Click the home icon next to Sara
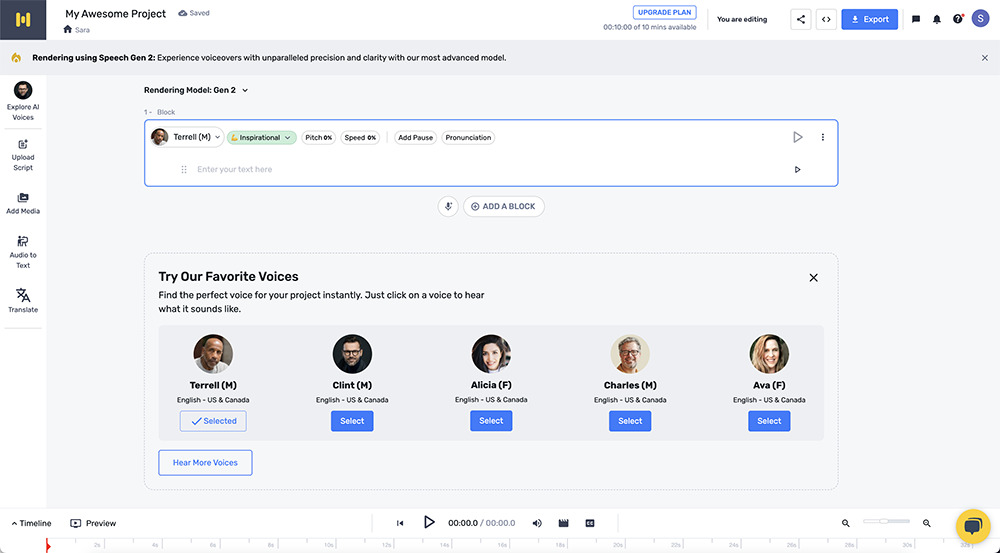Viewport: 1000px width, 553px height. (68, 29)
